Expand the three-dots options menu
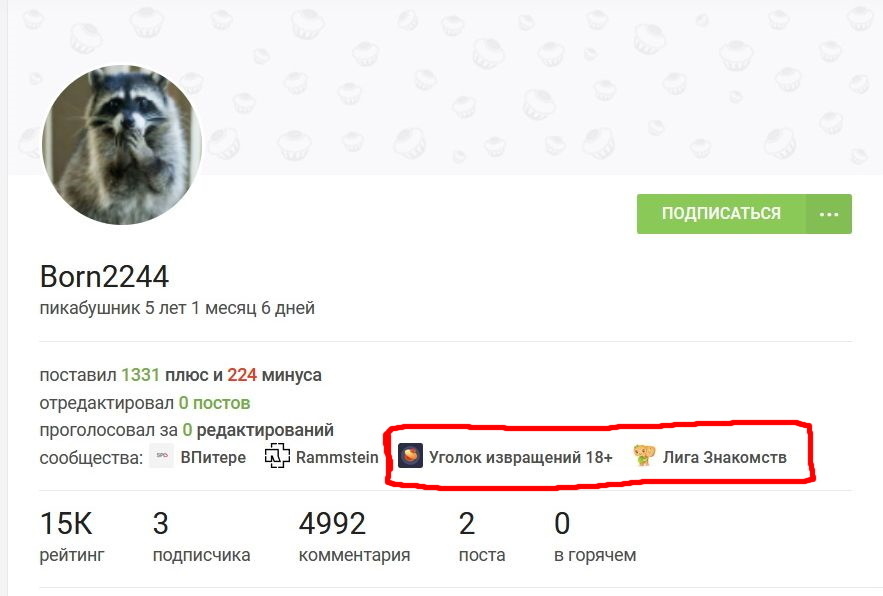Screen dimensions: 883x596 (829, 214)
